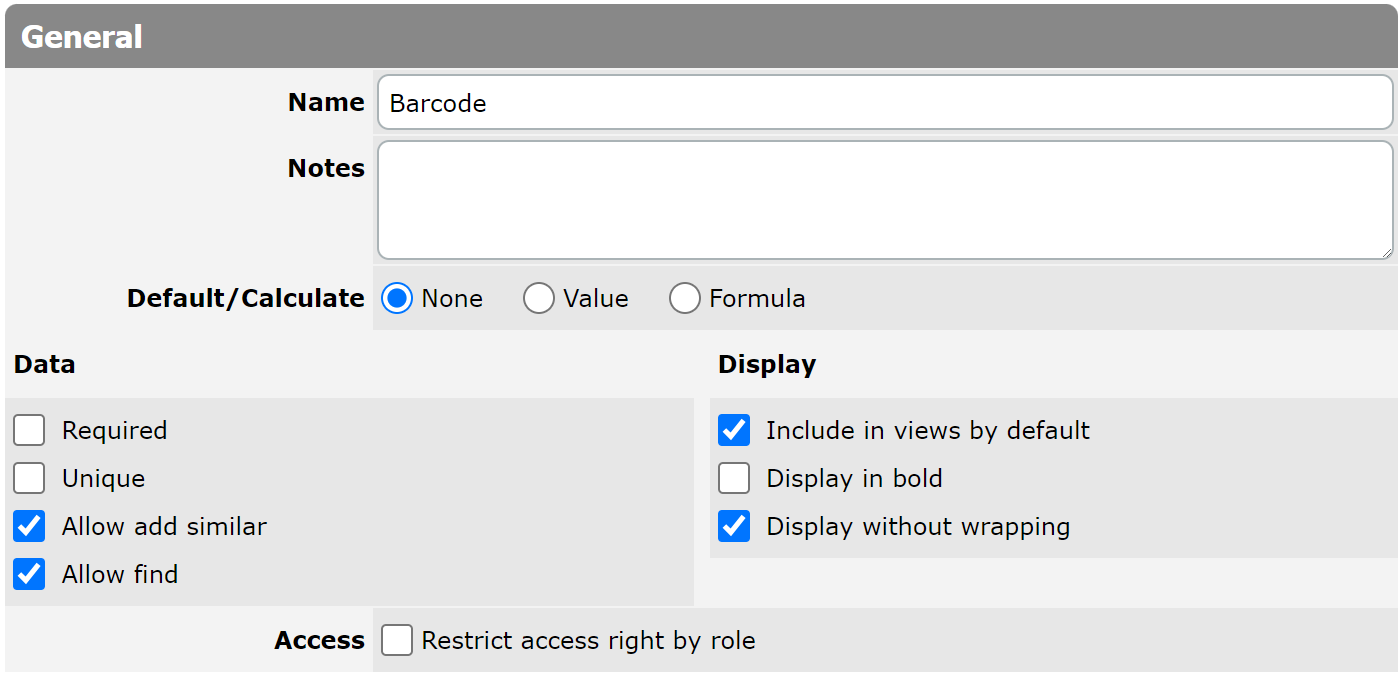The image size is (1400, 678).
Task: Select the Formula radio button
Action: pos(685,298)
